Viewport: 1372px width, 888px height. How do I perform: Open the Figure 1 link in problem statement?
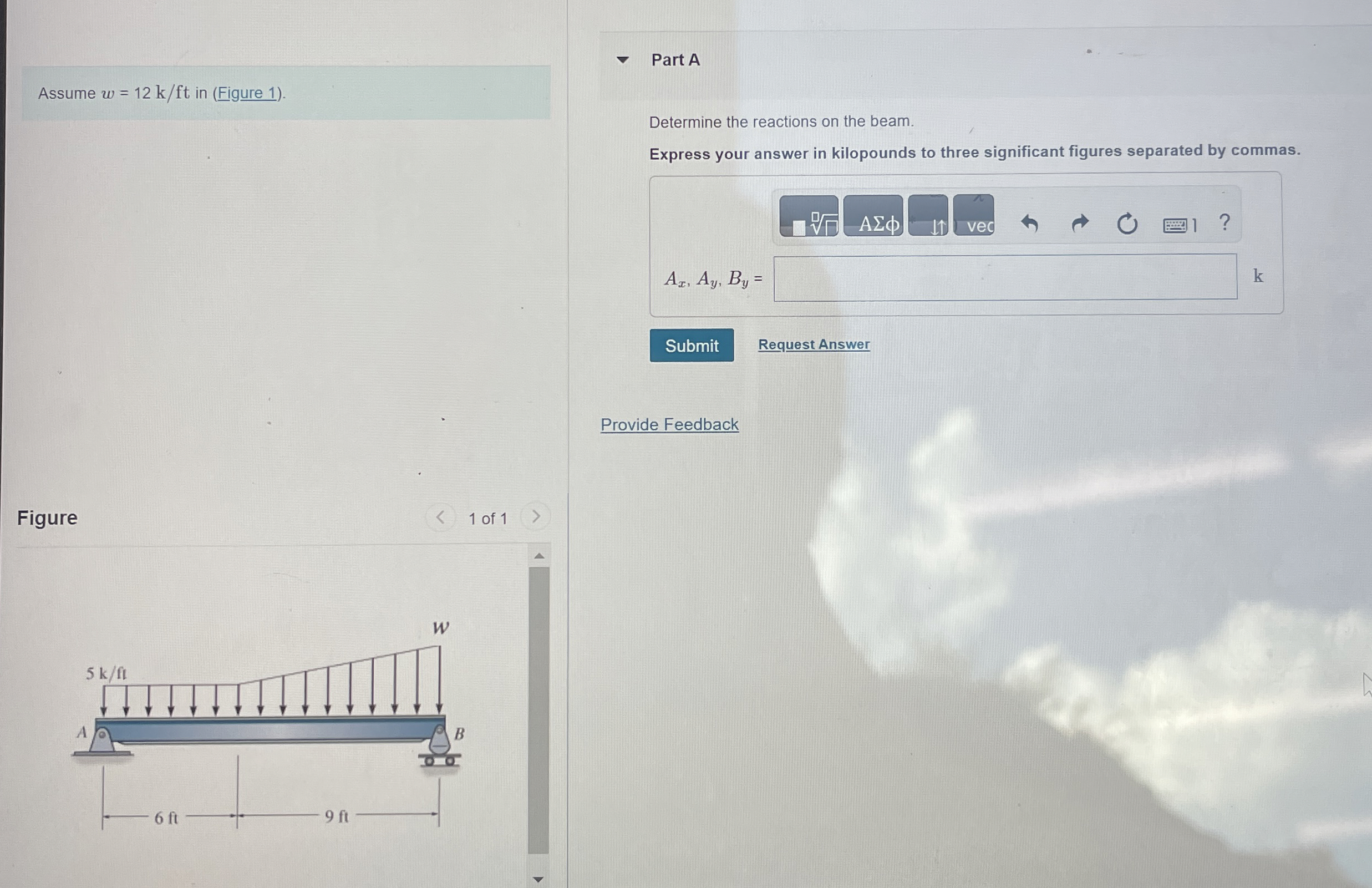(x=247, y=93)
